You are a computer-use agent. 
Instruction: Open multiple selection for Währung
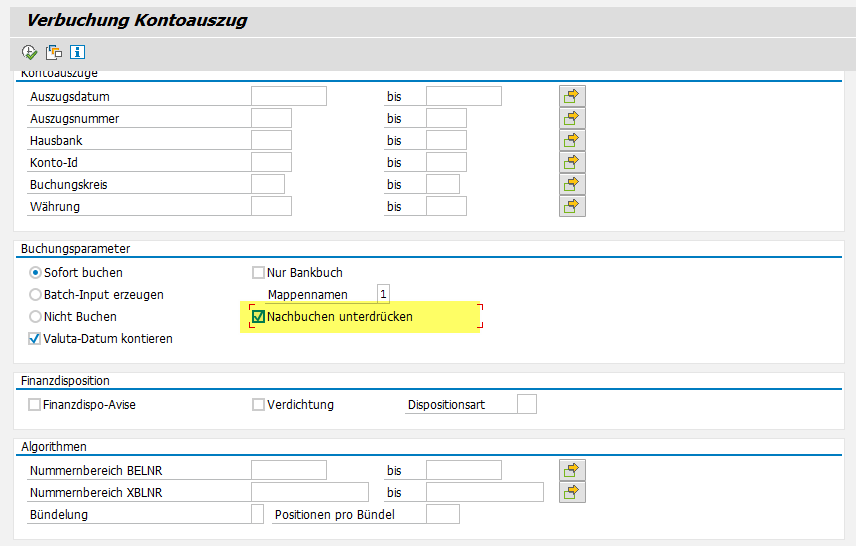(572, 206)
